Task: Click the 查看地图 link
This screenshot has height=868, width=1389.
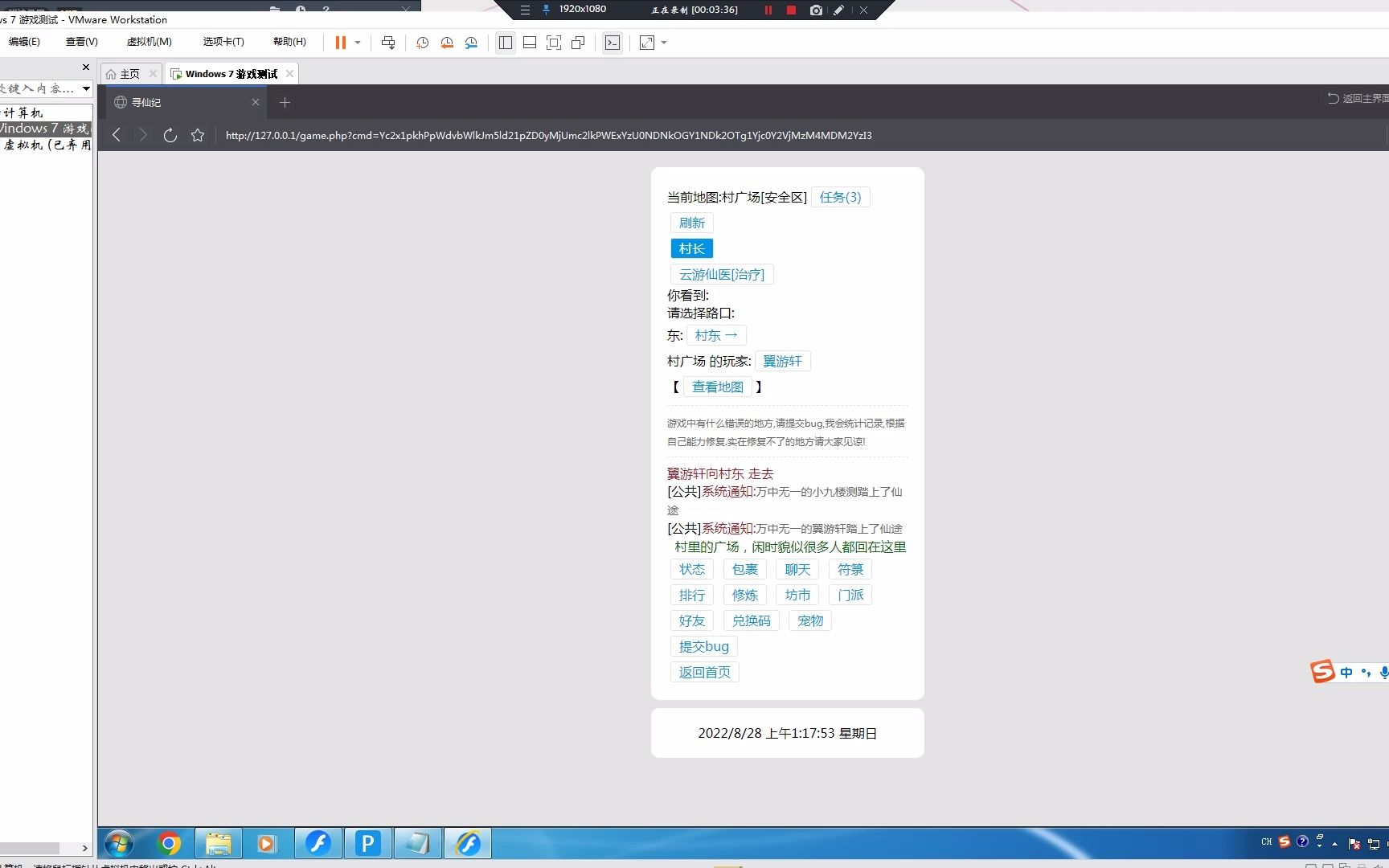Action: click(717, 387)
